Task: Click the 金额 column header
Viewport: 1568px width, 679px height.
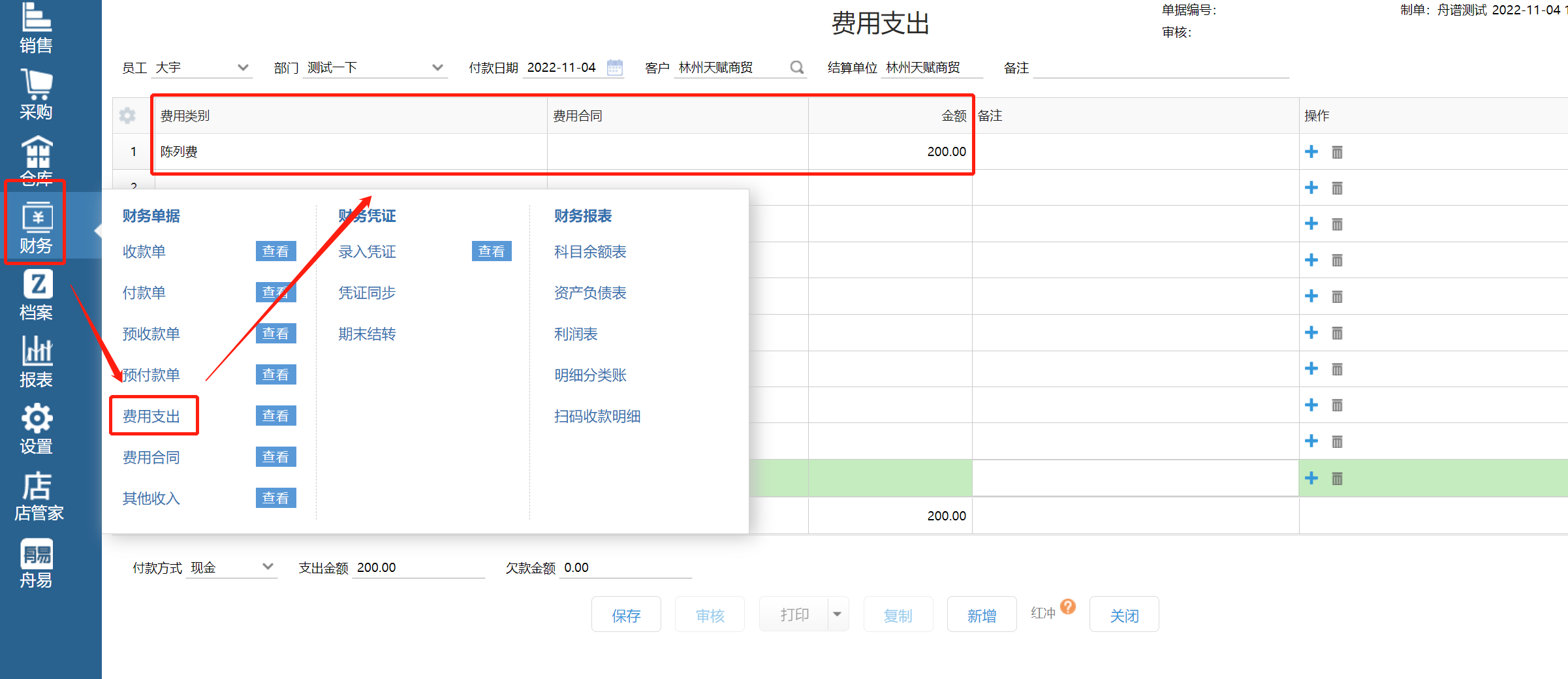Action: click(890, 116)
